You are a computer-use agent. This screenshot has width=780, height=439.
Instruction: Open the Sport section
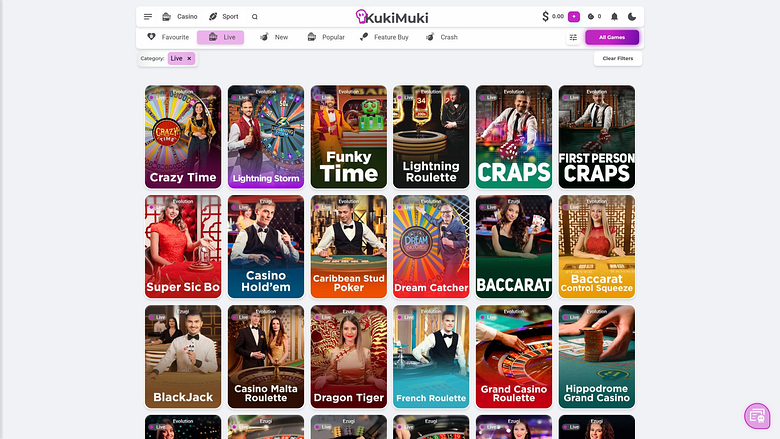223,16
